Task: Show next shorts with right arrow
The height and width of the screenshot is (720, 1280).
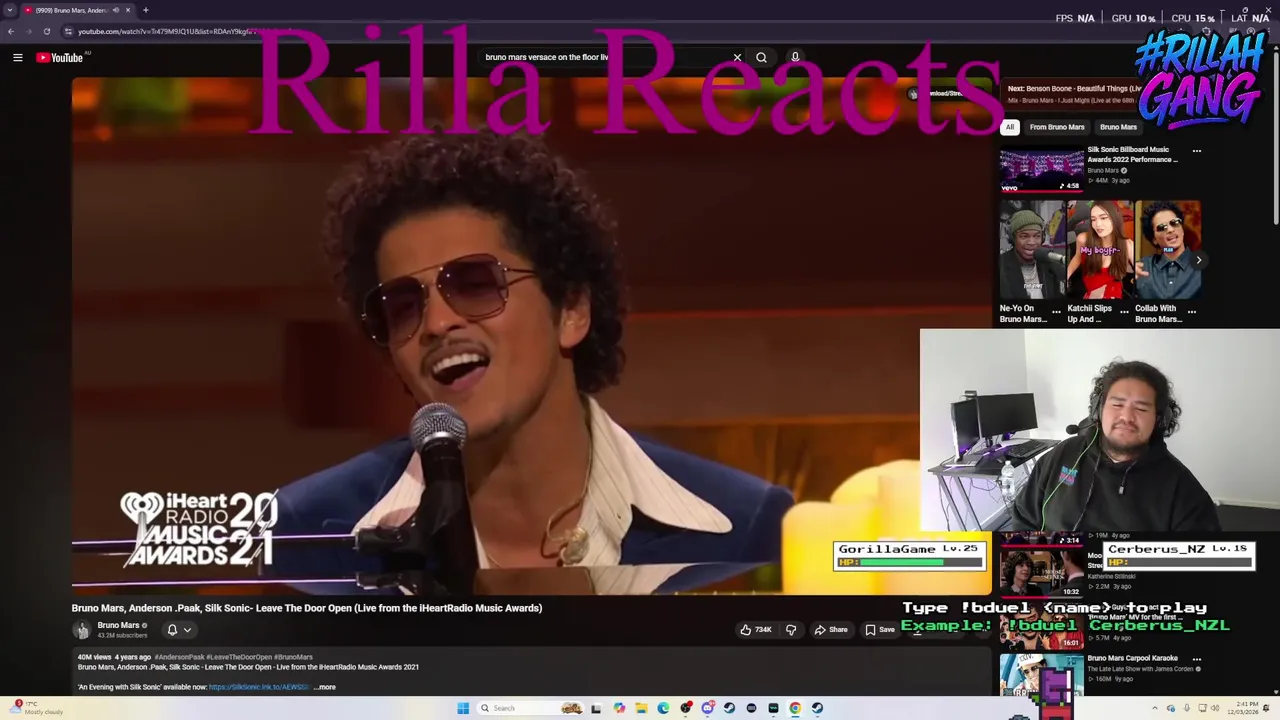Action: (1198, 260)
